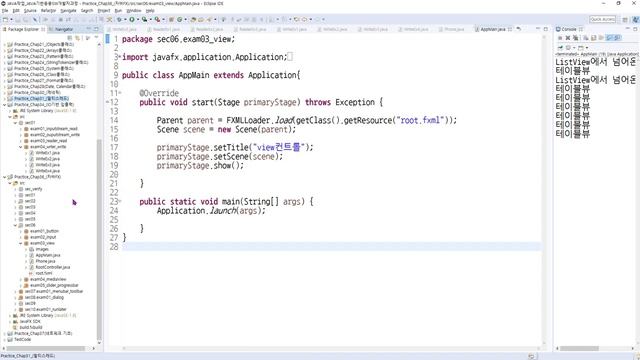Click the Debug bug icon in toolbar
Viewport: 640px width, 360px height.
pyautogui.click(x=119, y=19)
